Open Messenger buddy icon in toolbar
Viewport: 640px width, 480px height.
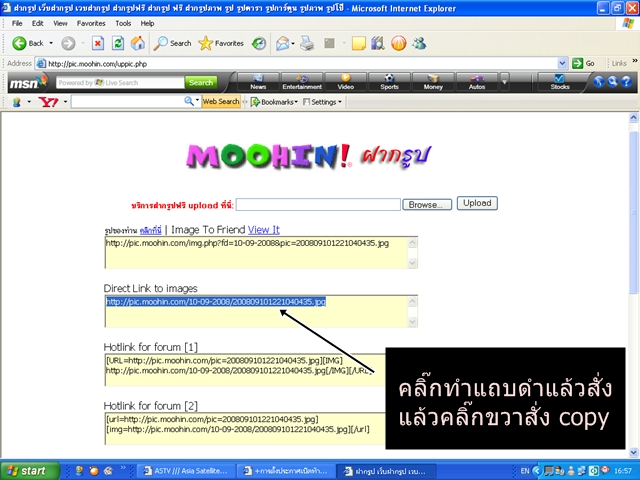pos(419,43)
